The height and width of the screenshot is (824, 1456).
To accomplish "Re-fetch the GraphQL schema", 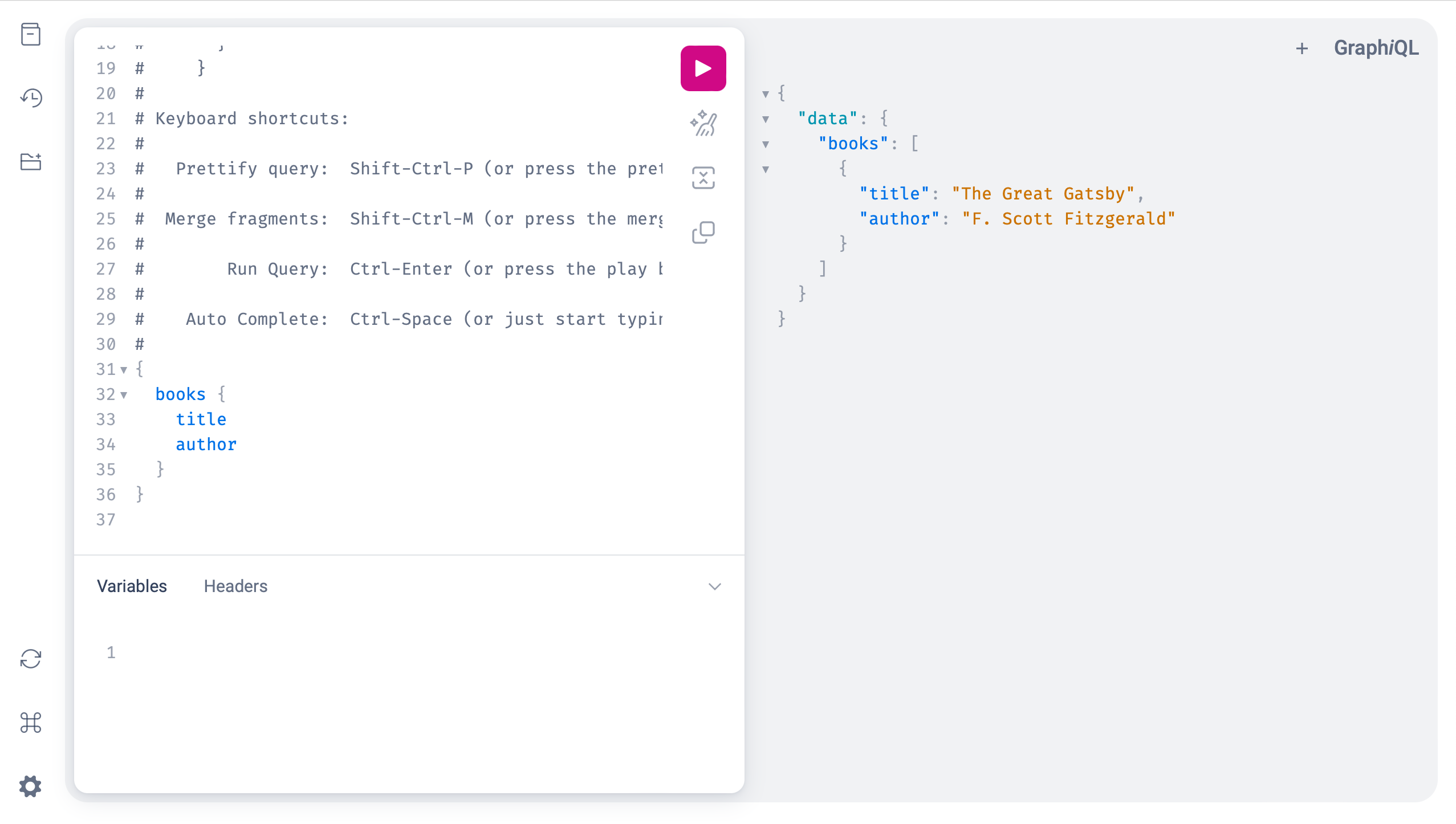I will pos(31,659).
